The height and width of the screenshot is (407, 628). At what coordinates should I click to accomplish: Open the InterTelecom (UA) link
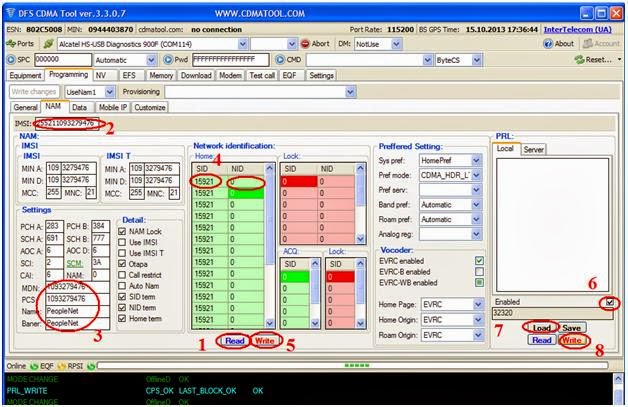coord(577,30)
